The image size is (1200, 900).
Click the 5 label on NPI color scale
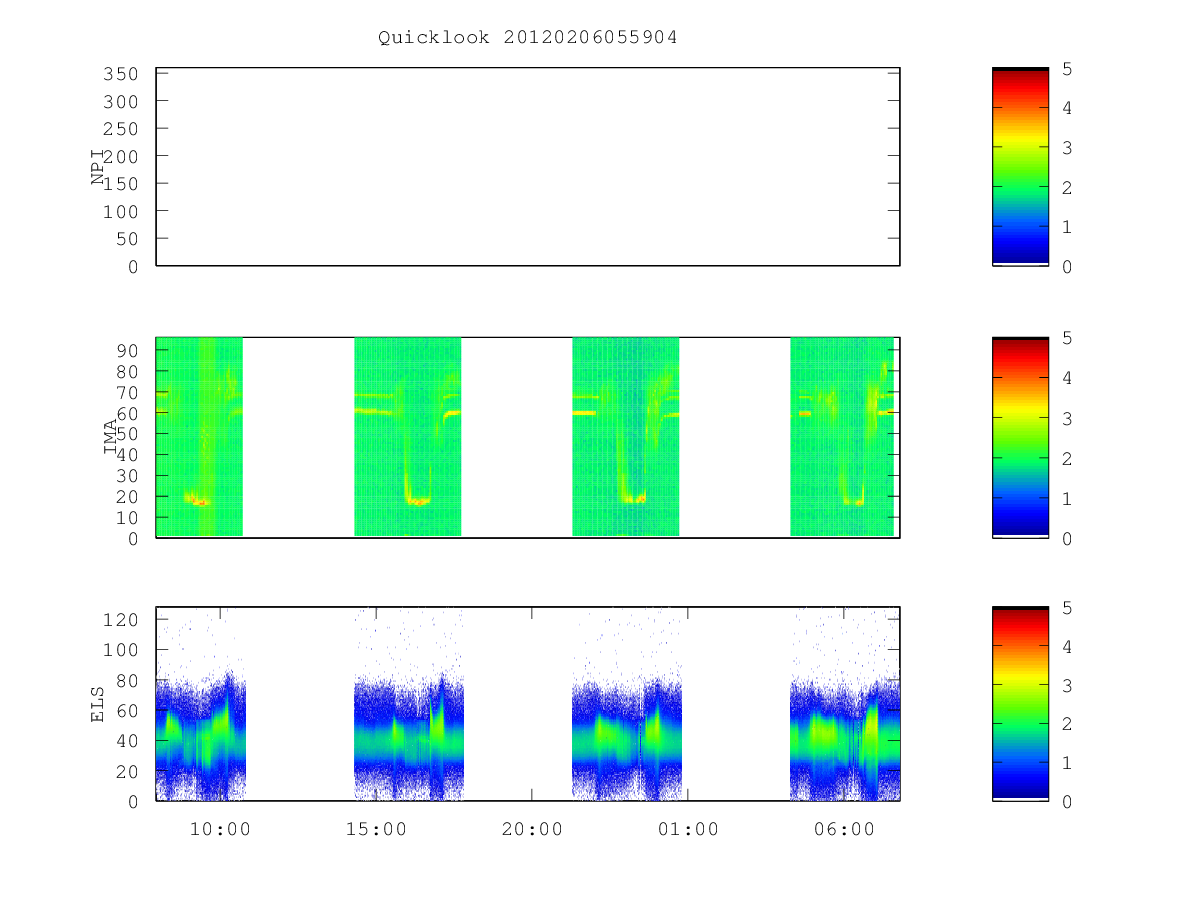pyautogui.click(x=1067, y=68)
